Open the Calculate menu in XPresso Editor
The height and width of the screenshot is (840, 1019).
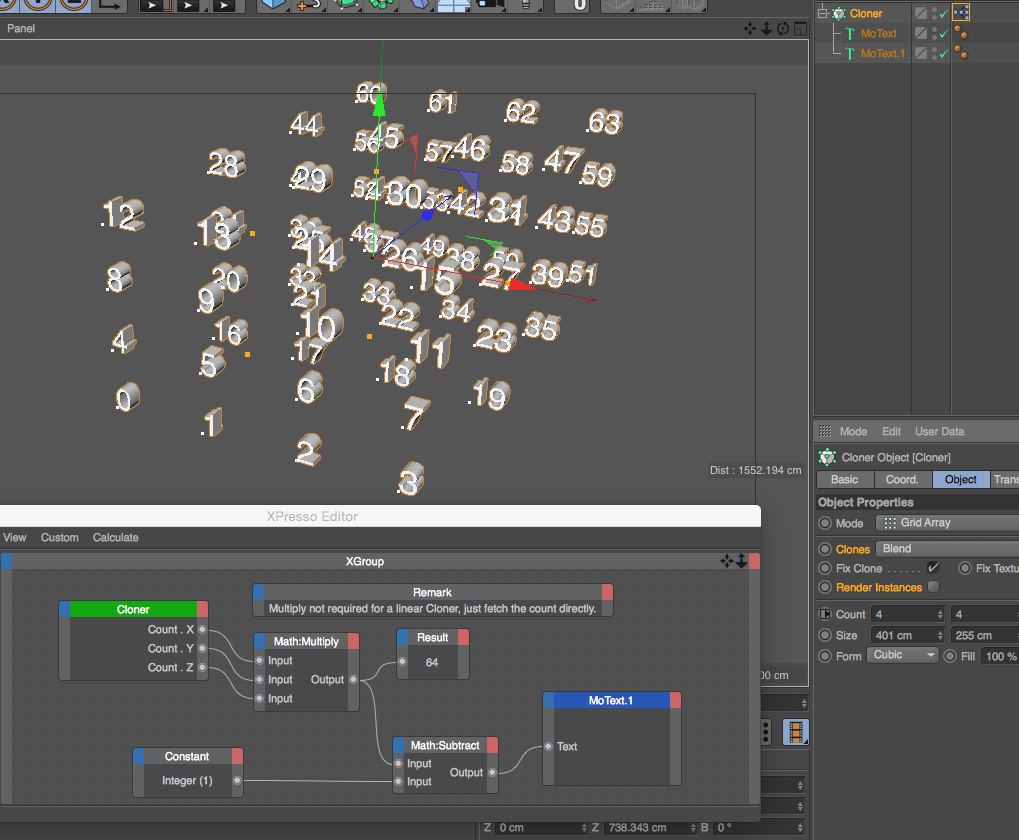[115, 537]
